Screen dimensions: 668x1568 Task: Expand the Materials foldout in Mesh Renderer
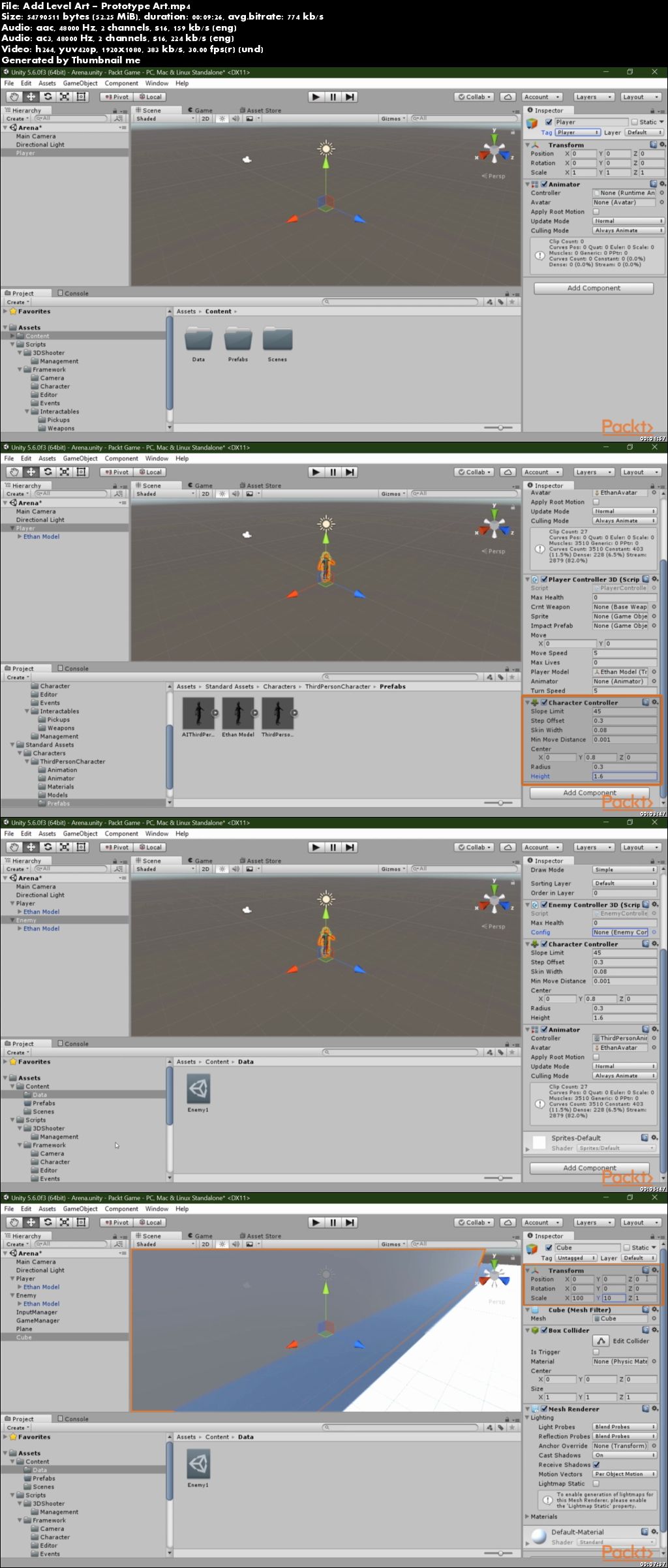tap(527, 1516)
